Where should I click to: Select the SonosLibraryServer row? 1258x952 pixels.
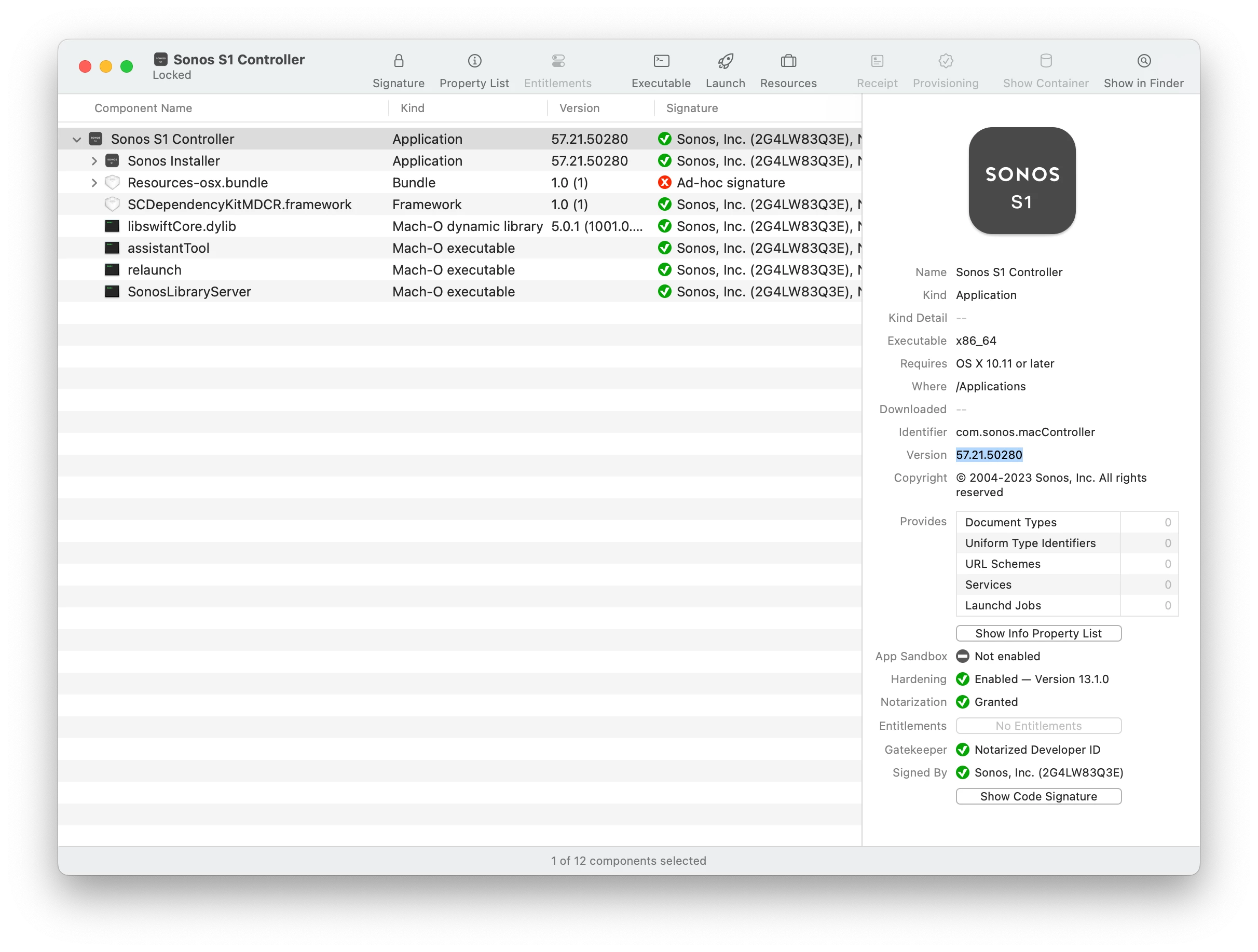point(459,292)
